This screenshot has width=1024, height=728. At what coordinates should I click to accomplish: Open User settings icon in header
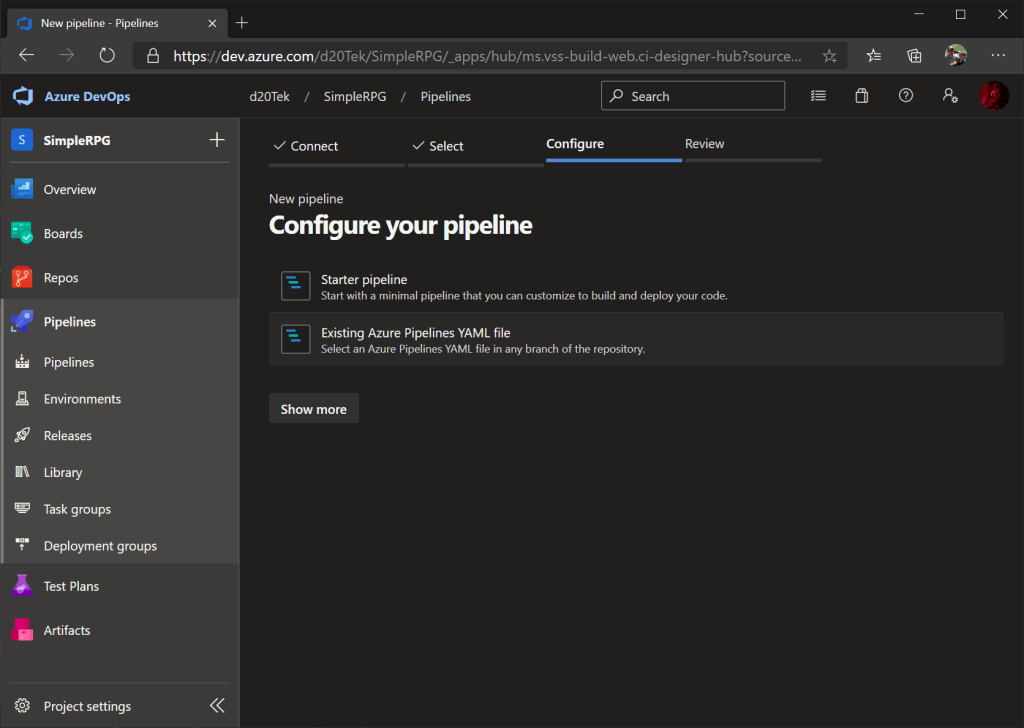pos(950,96)
